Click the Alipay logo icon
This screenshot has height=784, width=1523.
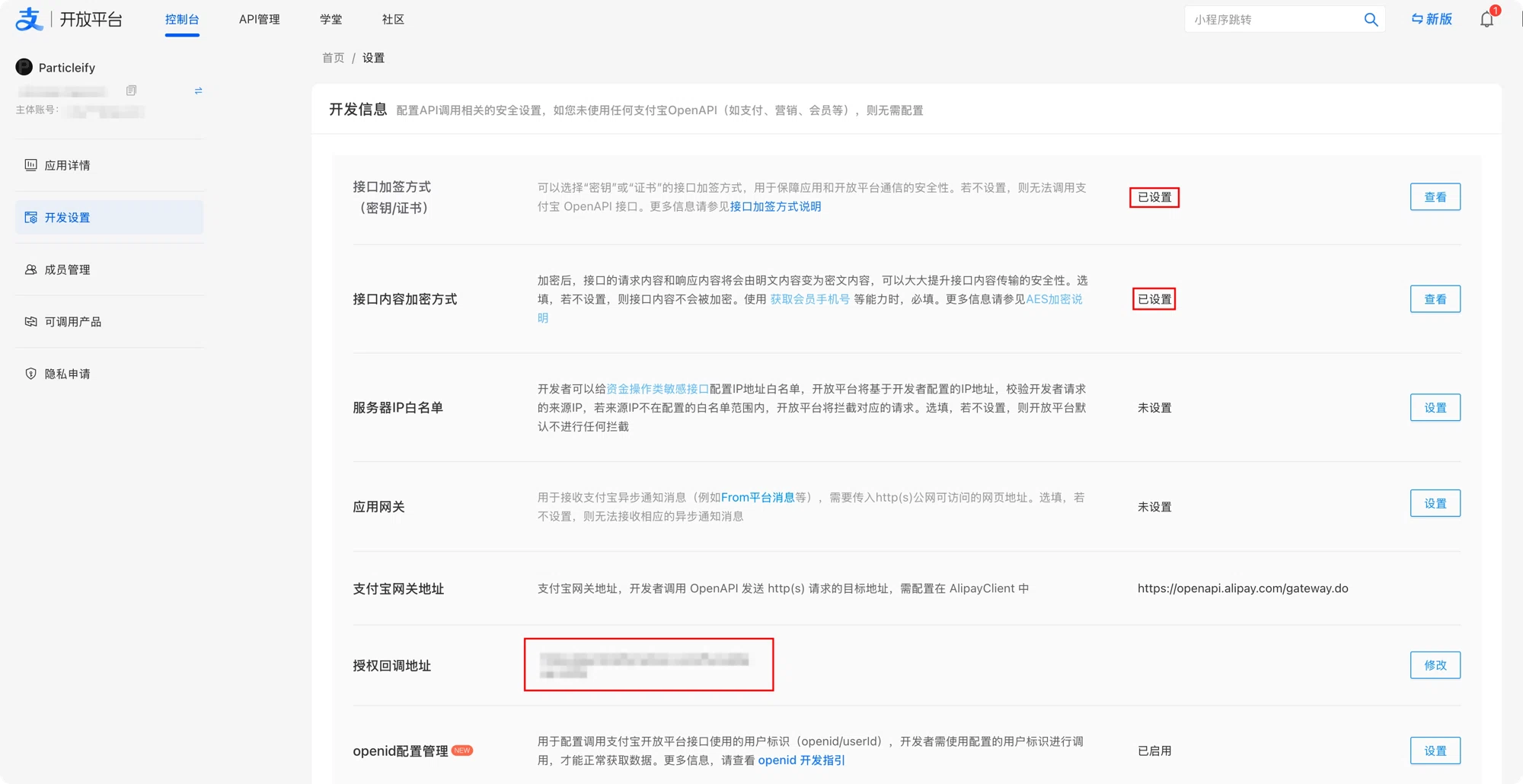[x=29, y=19]
